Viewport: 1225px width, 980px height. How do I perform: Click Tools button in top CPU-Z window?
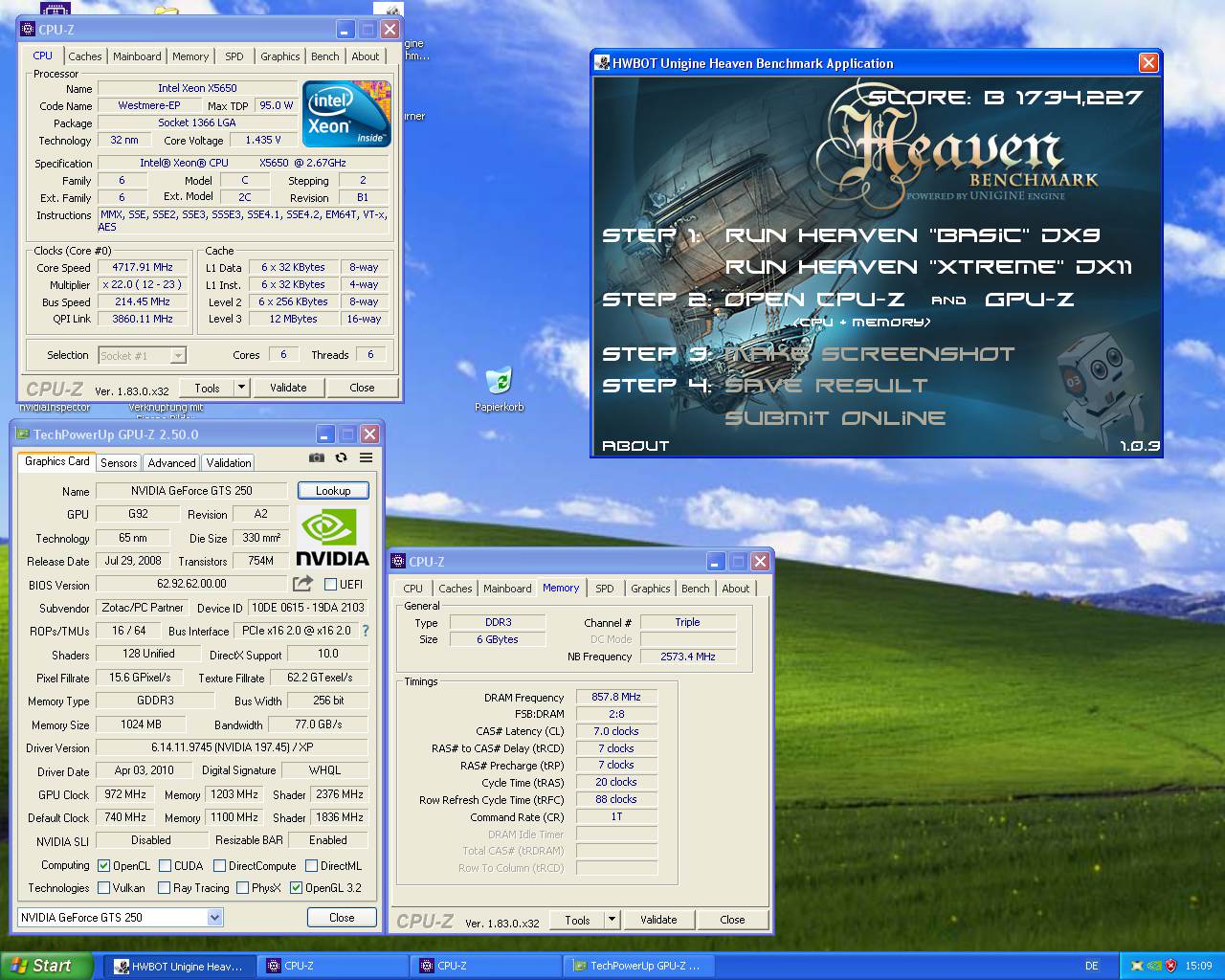[x=208, y=388]
